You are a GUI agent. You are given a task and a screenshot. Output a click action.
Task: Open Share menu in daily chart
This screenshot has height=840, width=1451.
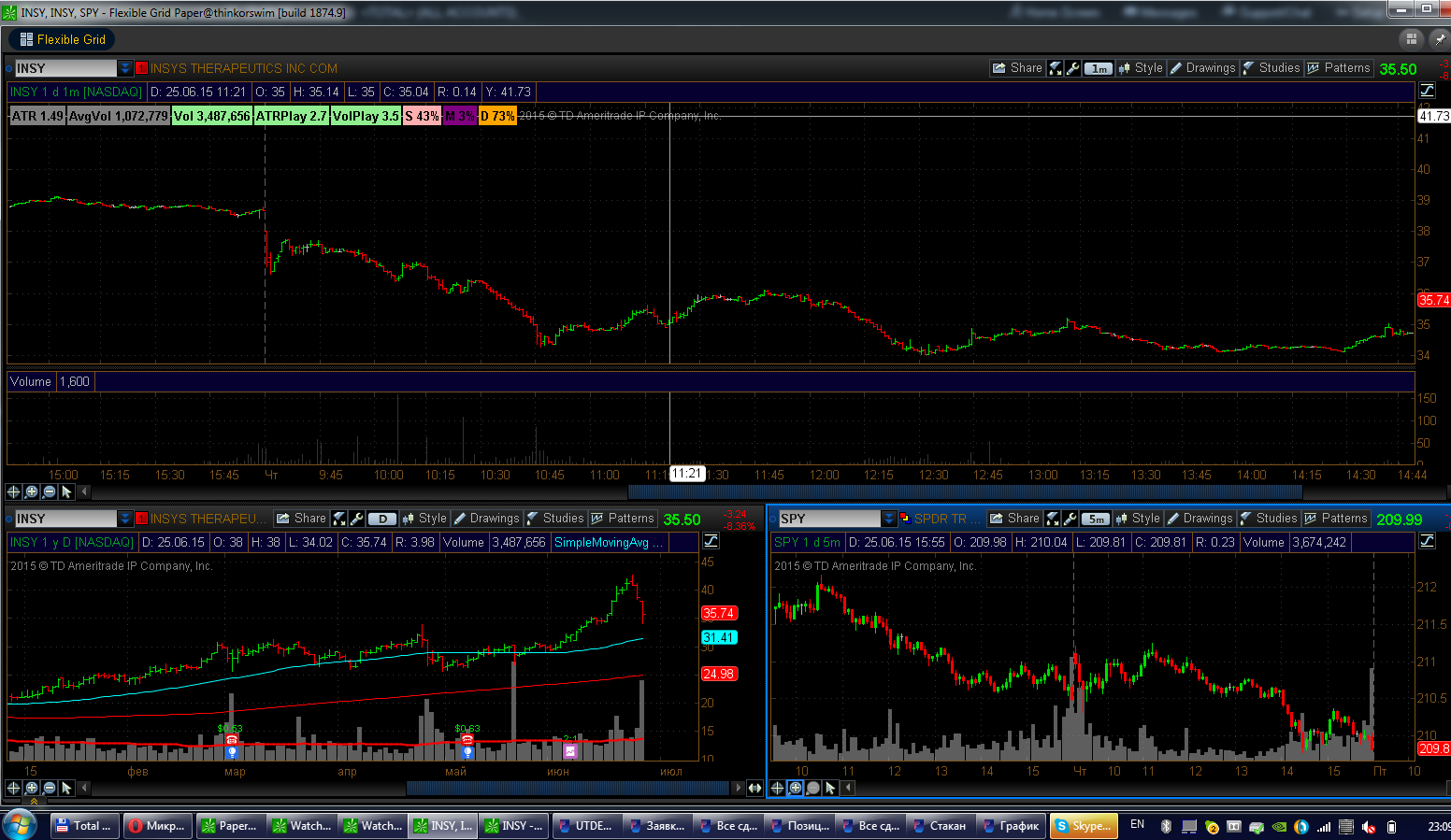click(x=301, y=519)
